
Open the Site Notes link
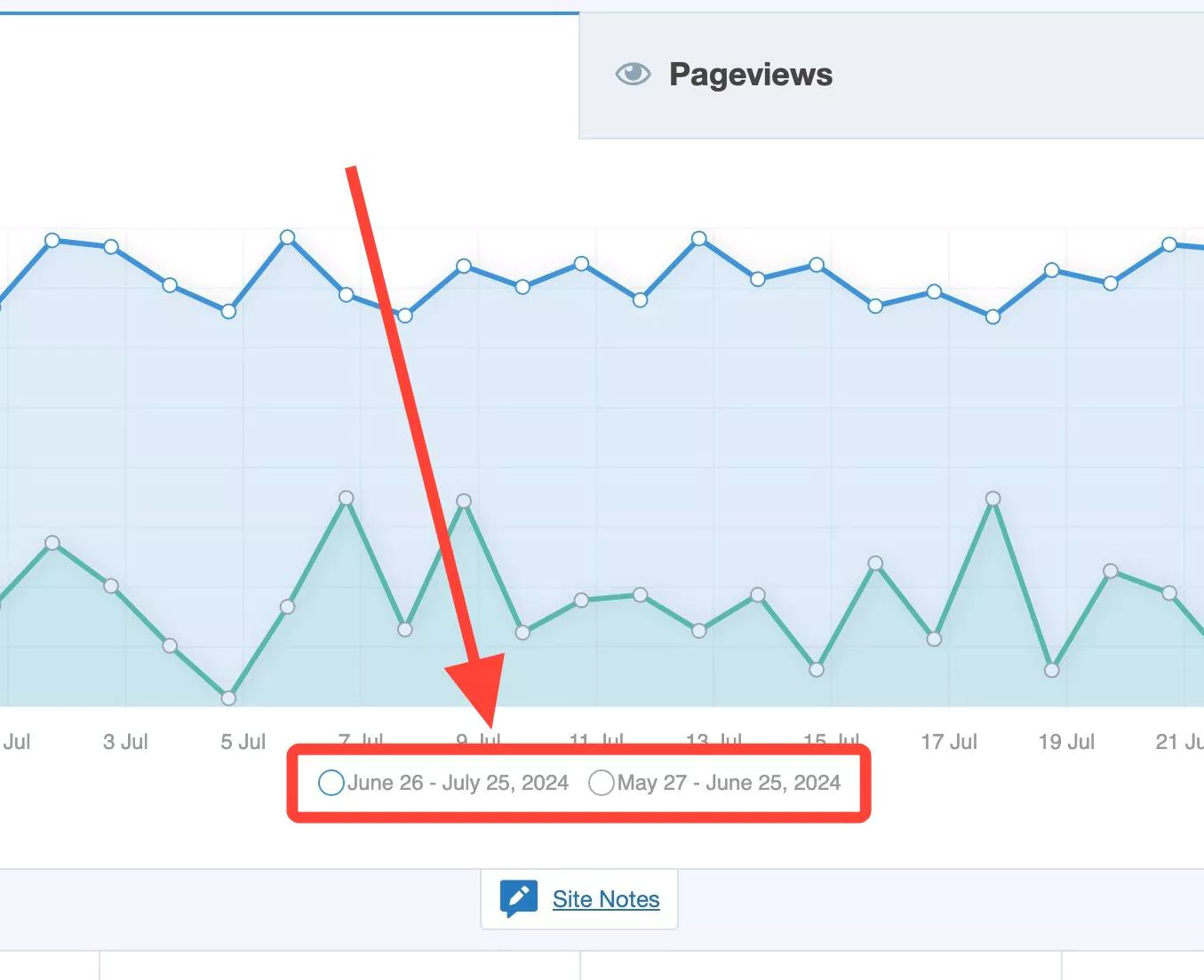pos(606,899)
